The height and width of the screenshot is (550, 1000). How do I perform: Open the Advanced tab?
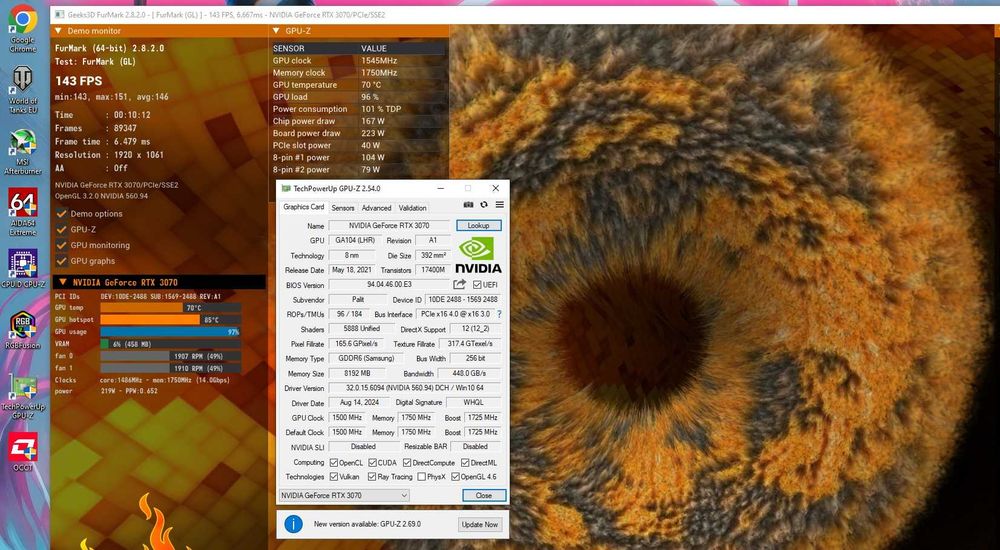click(x=376, y=208)
